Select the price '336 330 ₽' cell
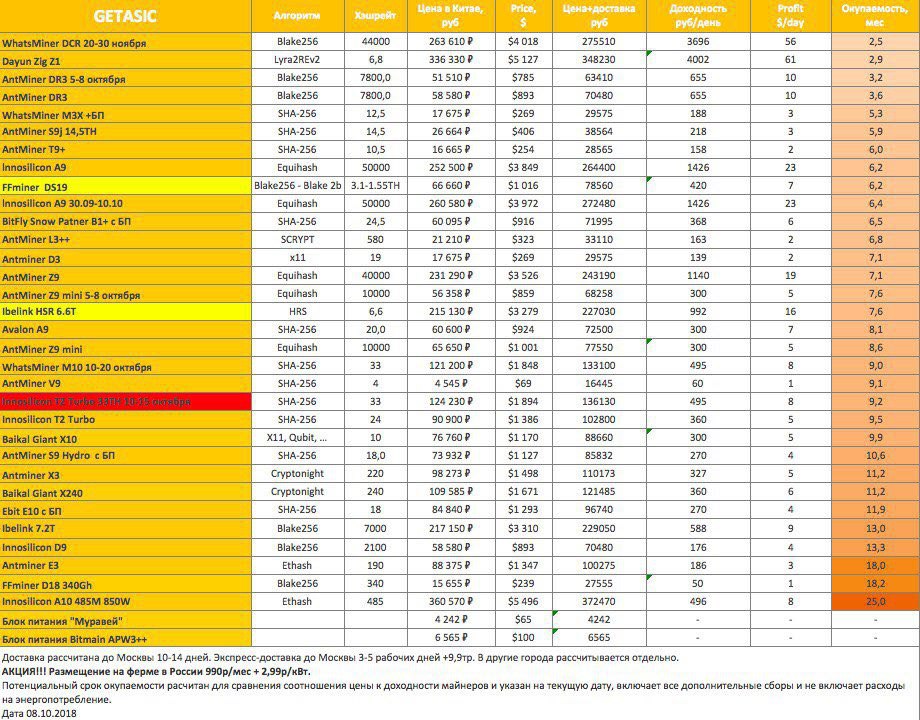The height and width of the screenshot is (720, 920). [x=451, y=60]
